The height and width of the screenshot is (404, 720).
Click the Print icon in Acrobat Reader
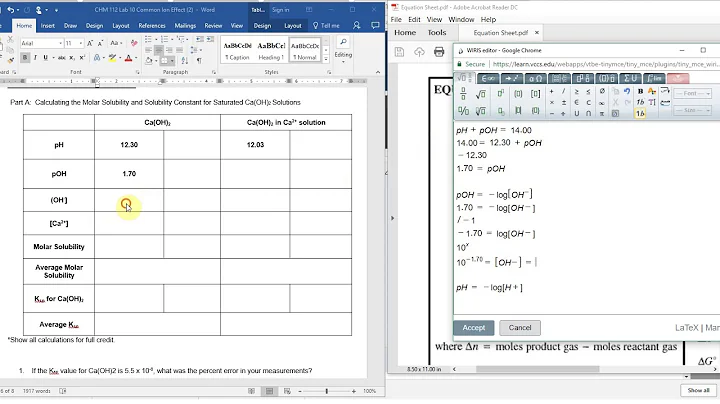(x=439, y=52)
